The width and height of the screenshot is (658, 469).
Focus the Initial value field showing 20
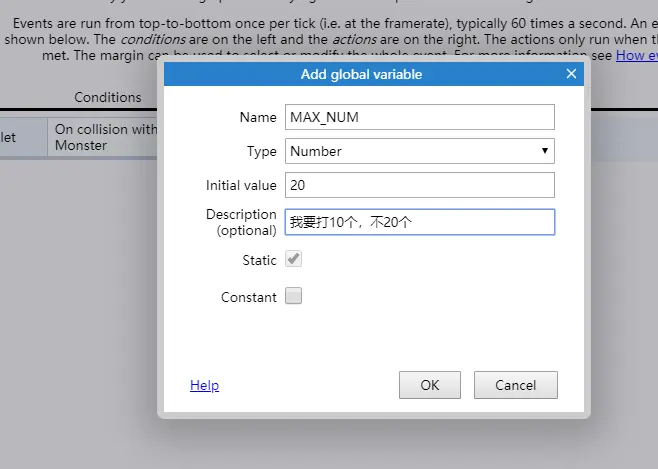[x=419, y=185]
